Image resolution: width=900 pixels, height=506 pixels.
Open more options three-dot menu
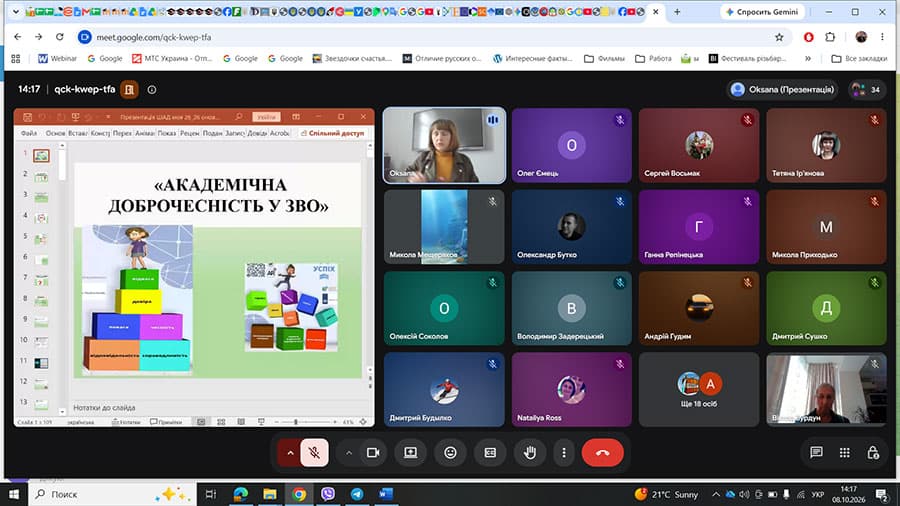click(564, 453)
